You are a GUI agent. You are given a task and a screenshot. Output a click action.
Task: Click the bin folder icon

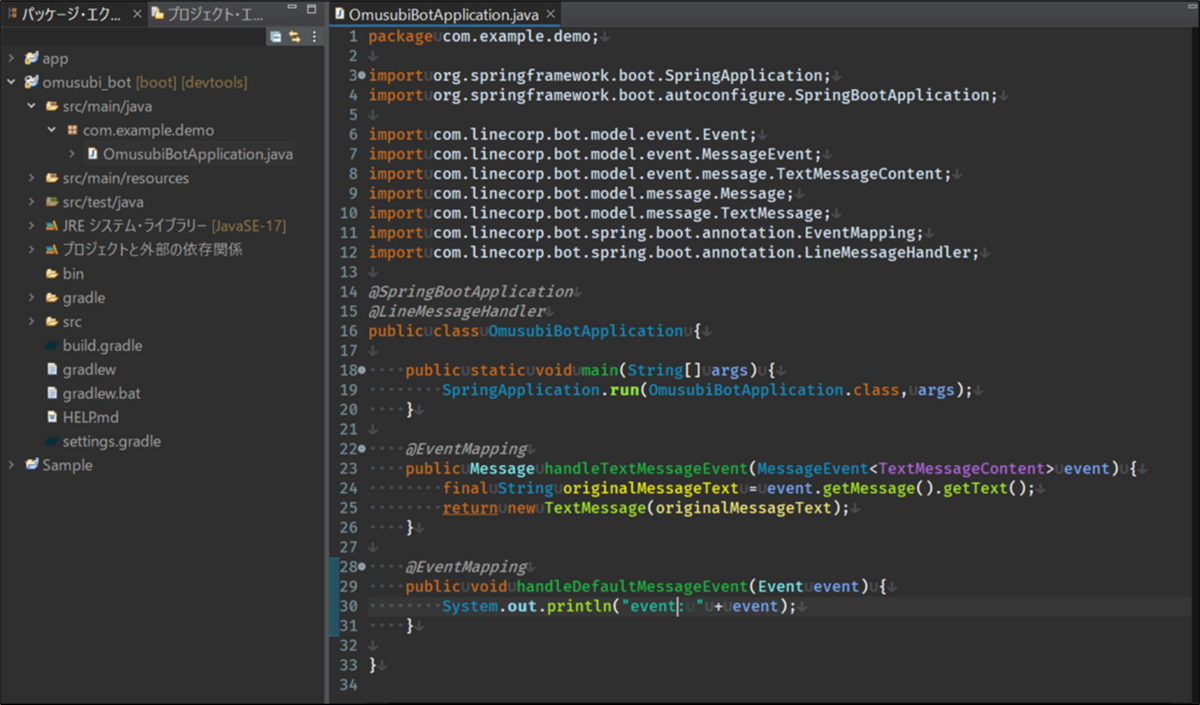point(52,274)
